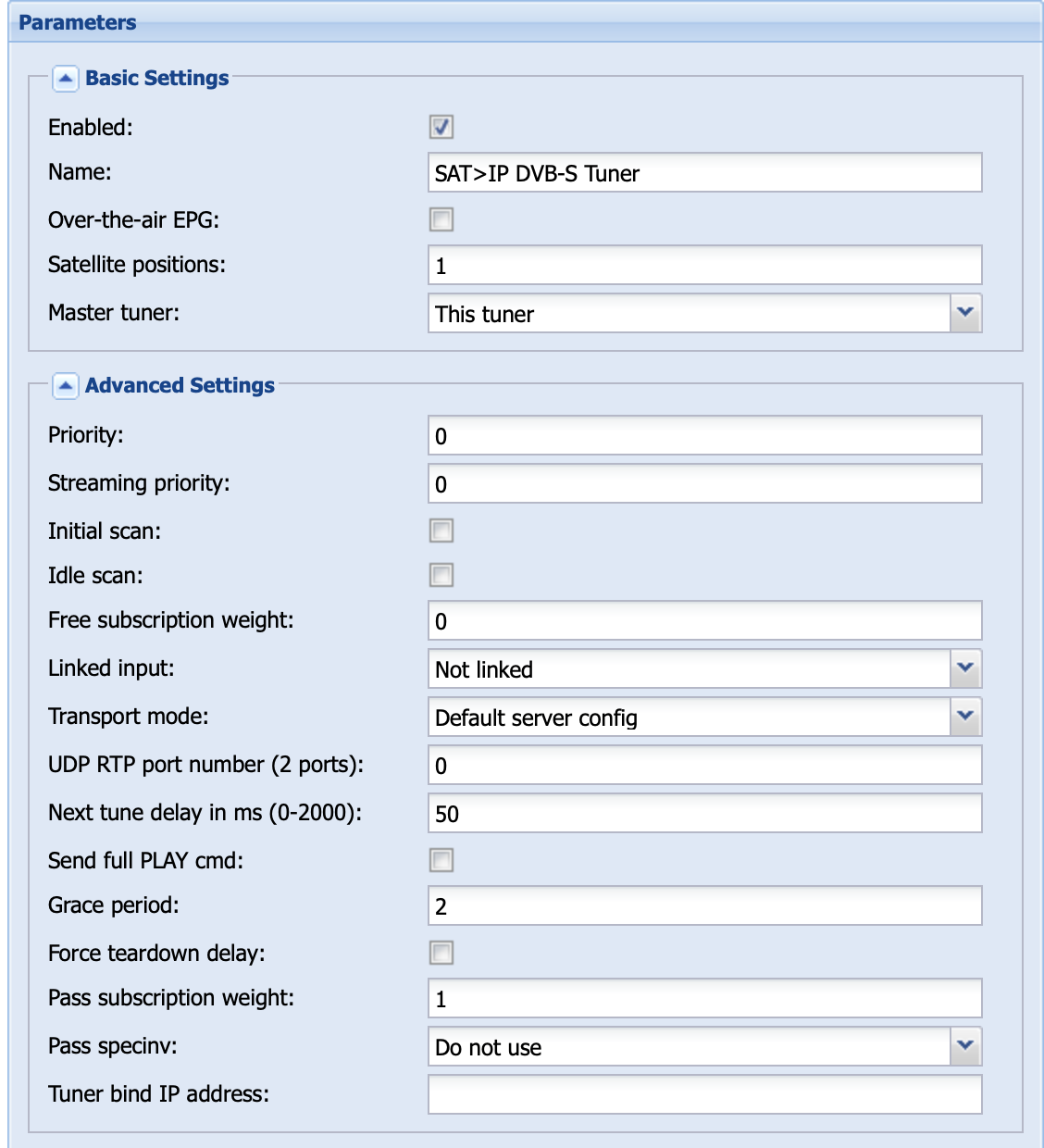The image size is (1044, 1148).
Task: Click the Streaming priority field
Action: coord(704,483)
